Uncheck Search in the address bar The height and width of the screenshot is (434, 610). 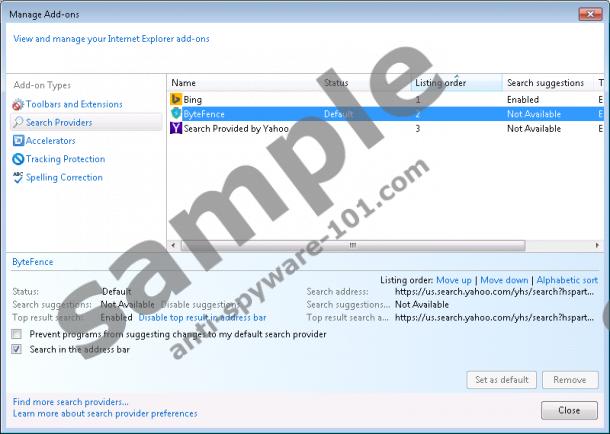[x=17, y=349]
